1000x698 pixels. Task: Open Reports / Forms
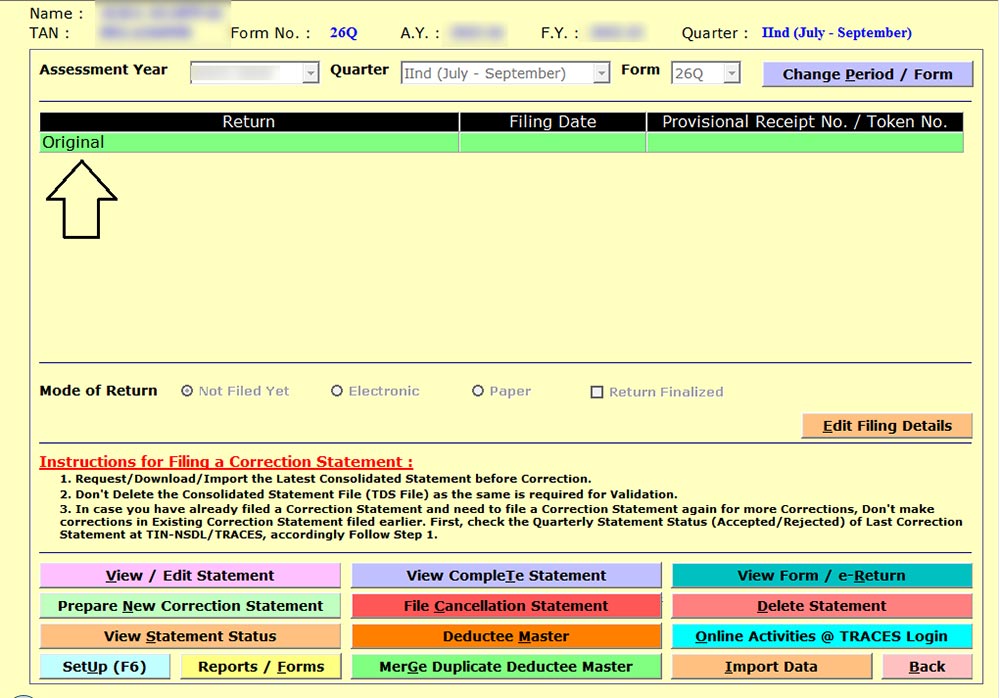[x=261, y=667]
